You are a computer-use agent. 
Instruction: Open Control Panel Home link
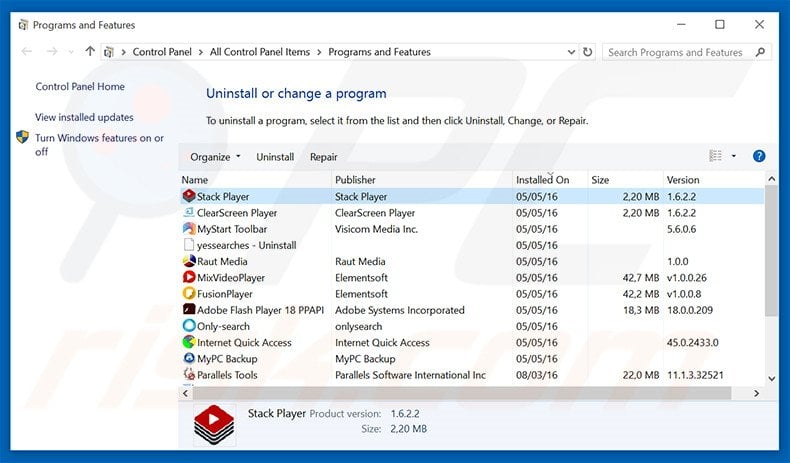[x=80, y=86]
